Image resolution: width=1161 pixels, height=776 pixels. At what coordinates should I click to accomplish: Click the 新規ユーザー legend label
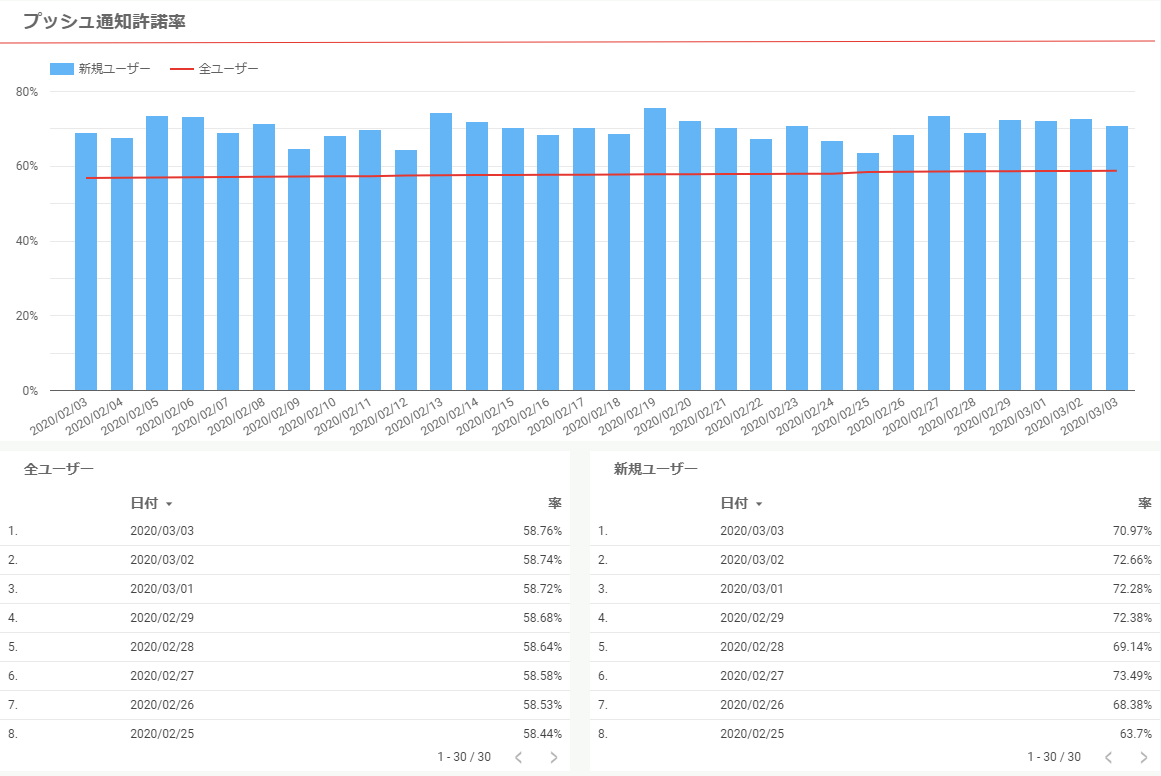click(115, 69)
